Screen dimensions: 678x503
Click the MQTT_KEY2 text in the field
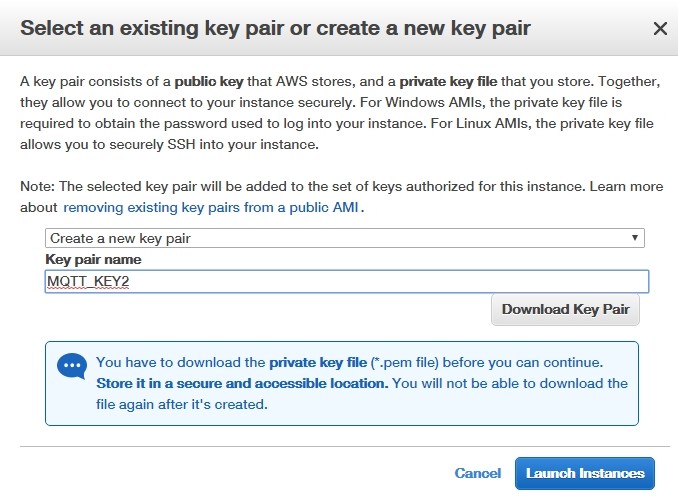point(88,282)
